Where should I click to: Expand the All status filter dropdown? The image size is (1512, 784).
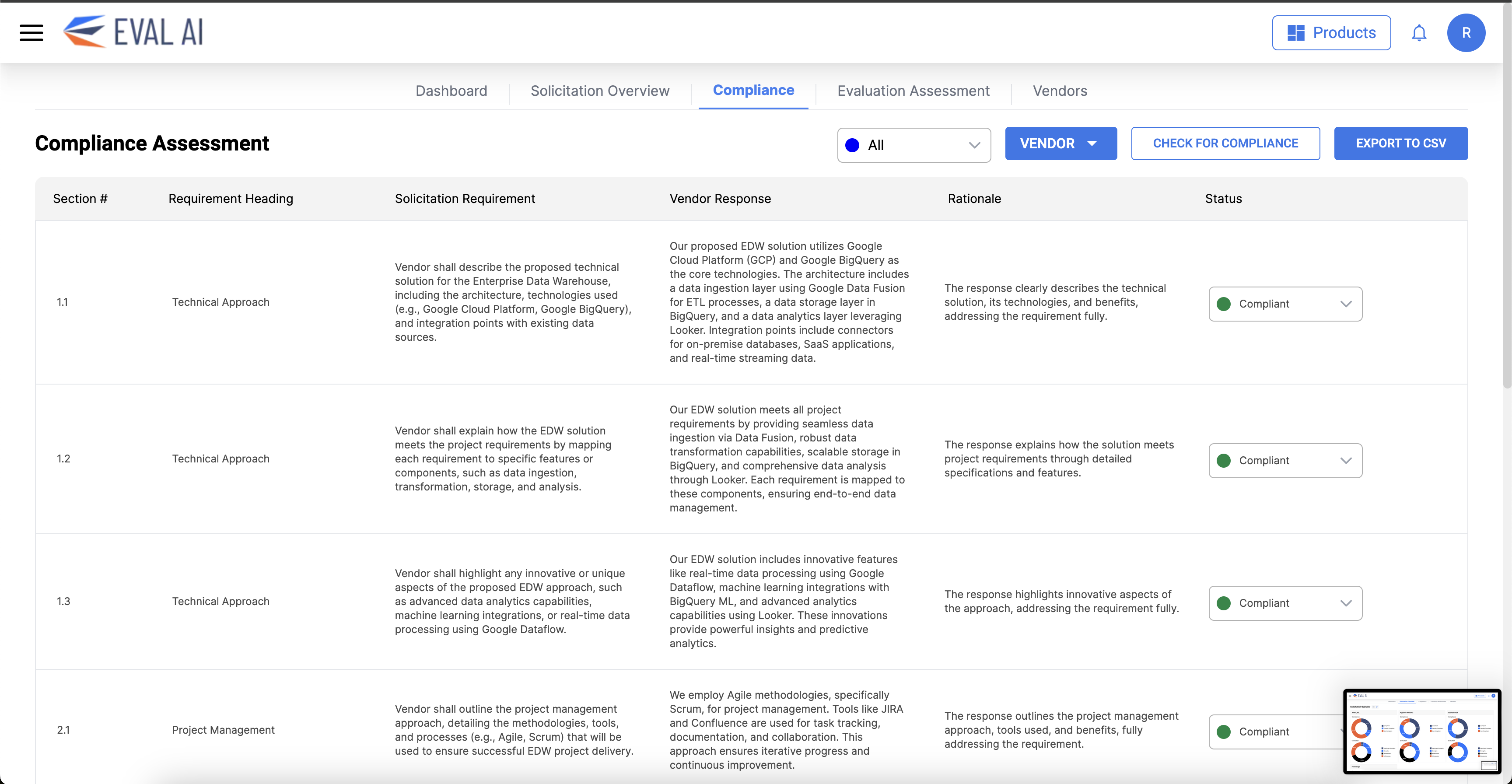coord(914,145)
